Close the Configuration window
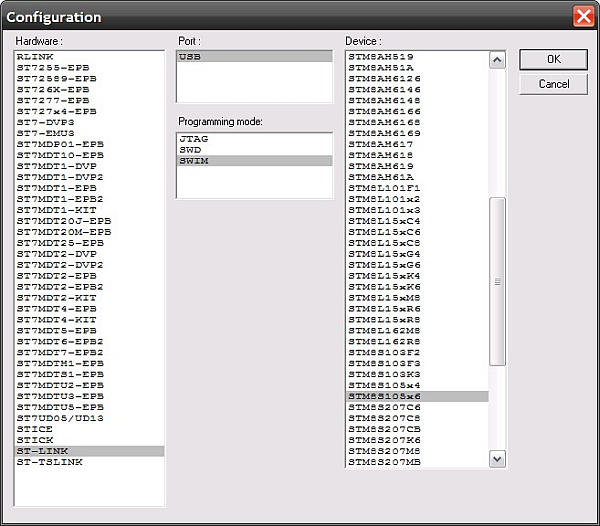This screenshot has width=600, height=526. pos(583,17)
